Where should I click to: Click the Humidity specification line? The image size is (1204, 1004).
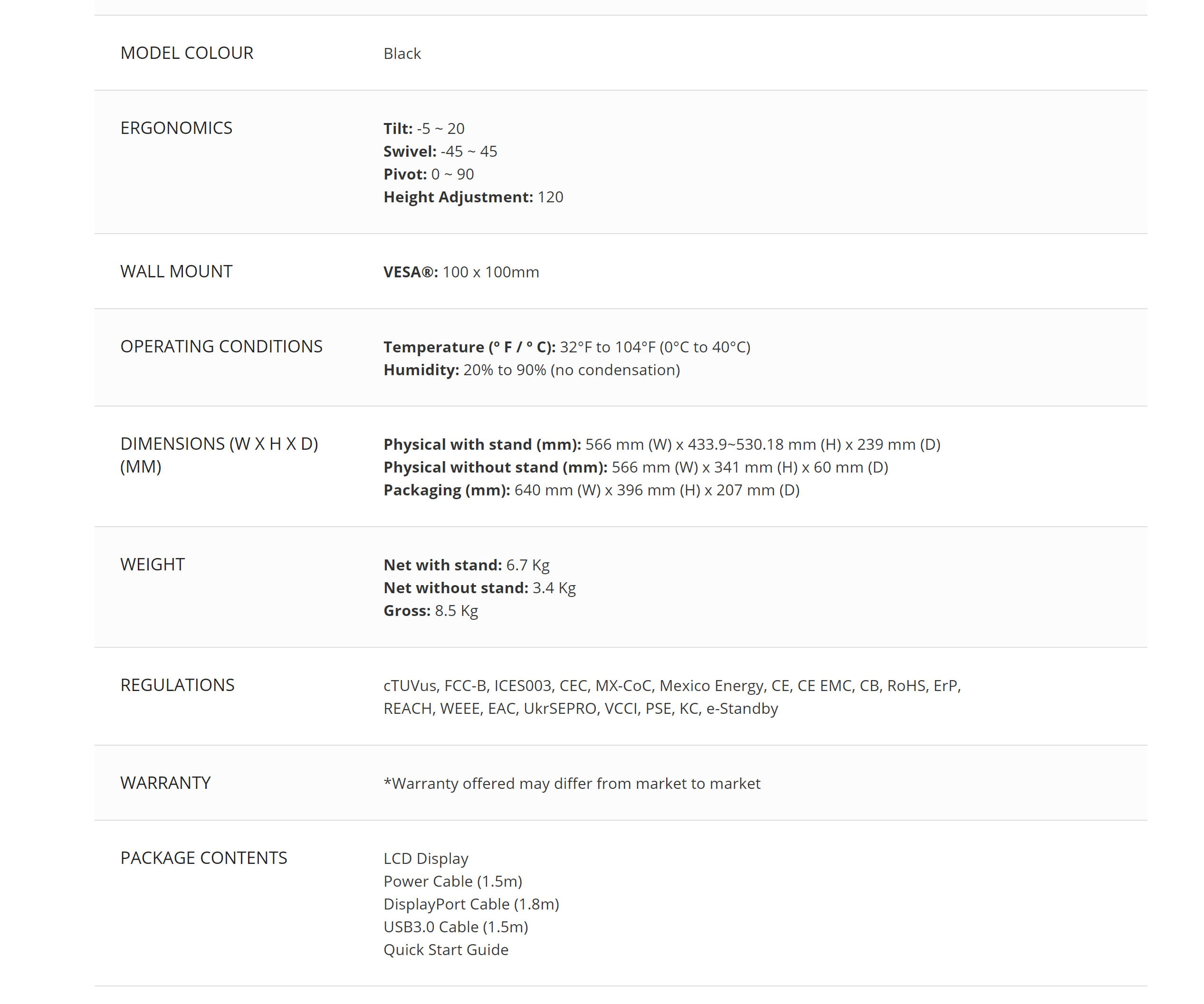click(532, 369)
